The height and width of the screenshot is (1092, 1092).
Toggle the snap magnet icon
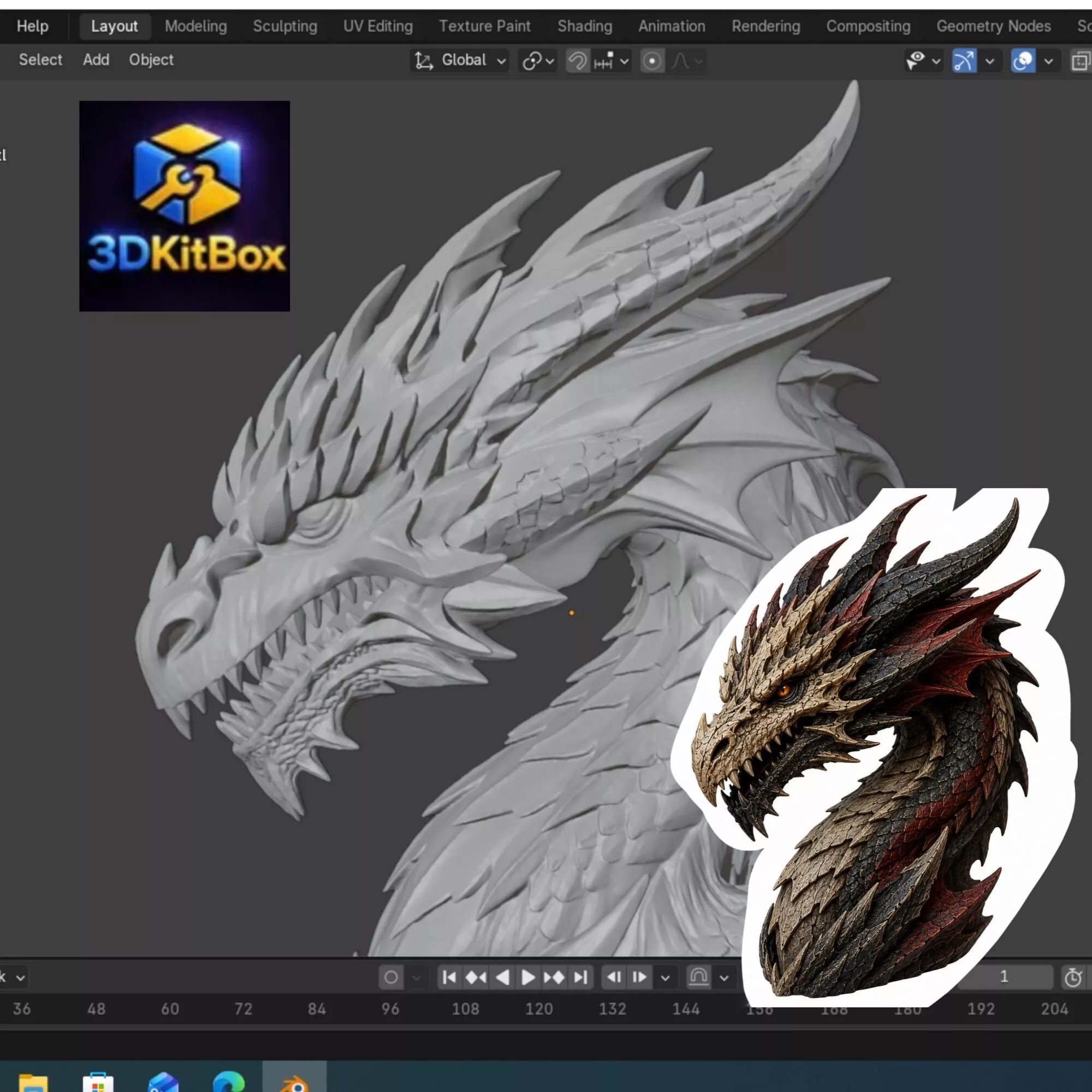point(577,61)
